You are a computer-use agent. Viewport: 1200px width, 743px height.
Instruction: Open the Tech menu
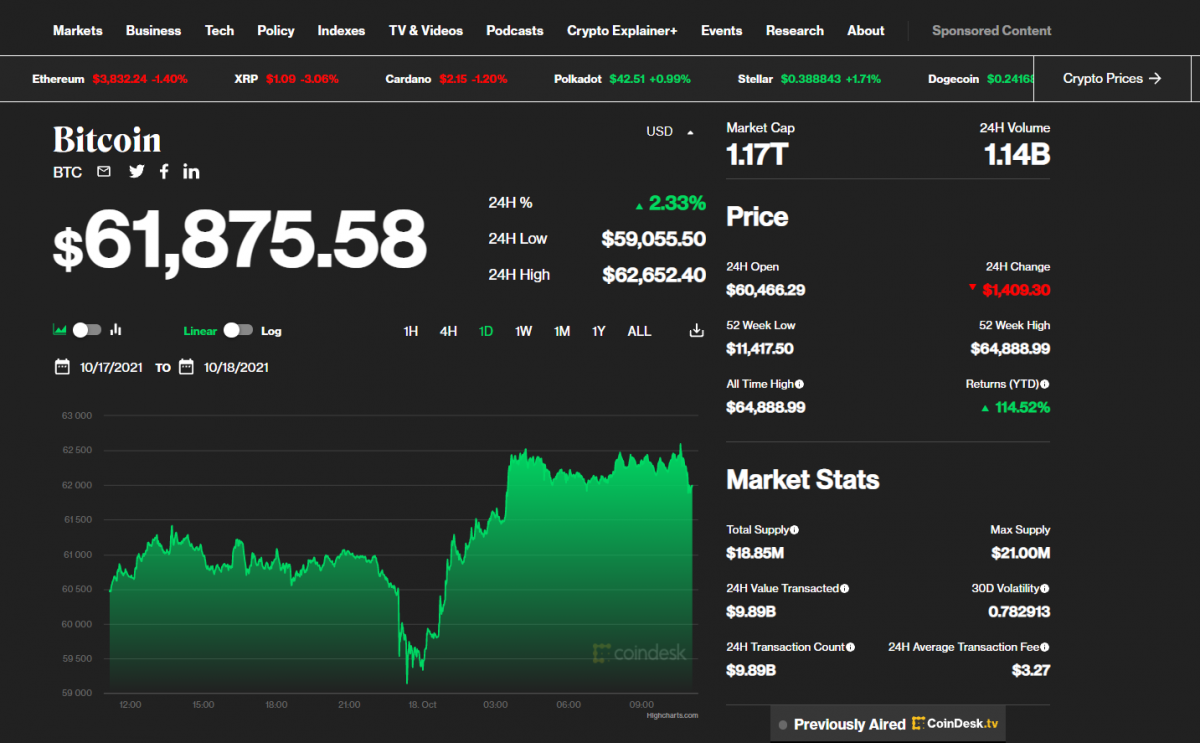pyautogui.click(x=220, y=30)
